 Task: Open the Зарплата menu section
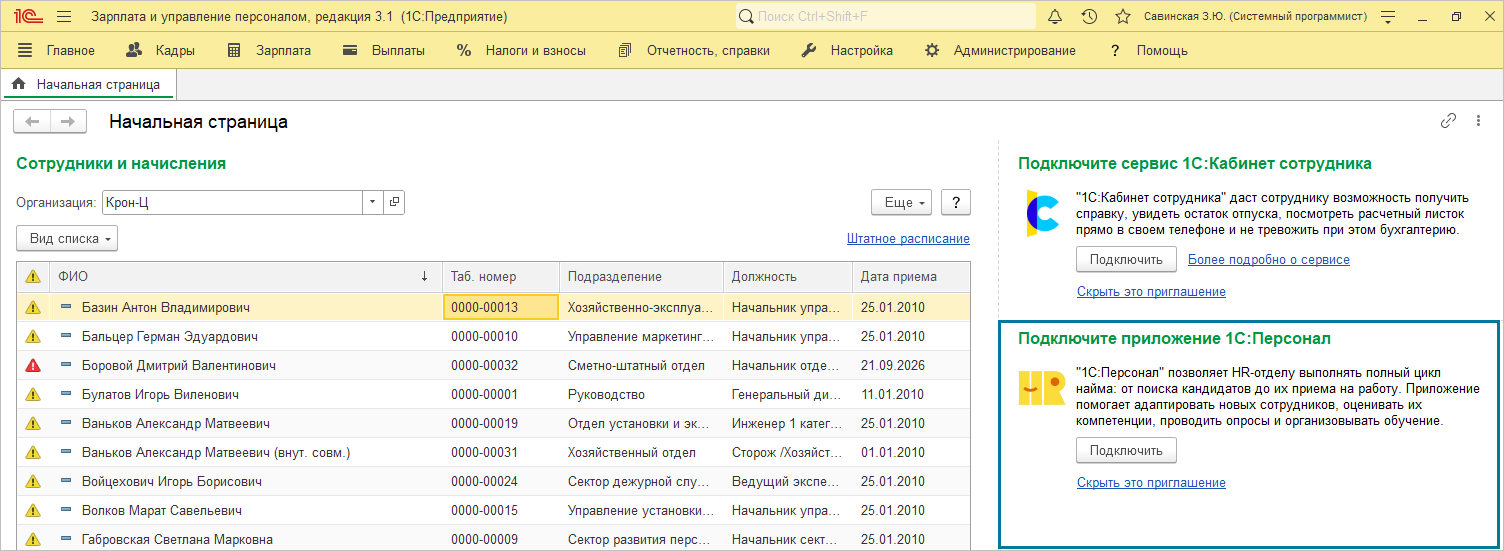point(268,51)
